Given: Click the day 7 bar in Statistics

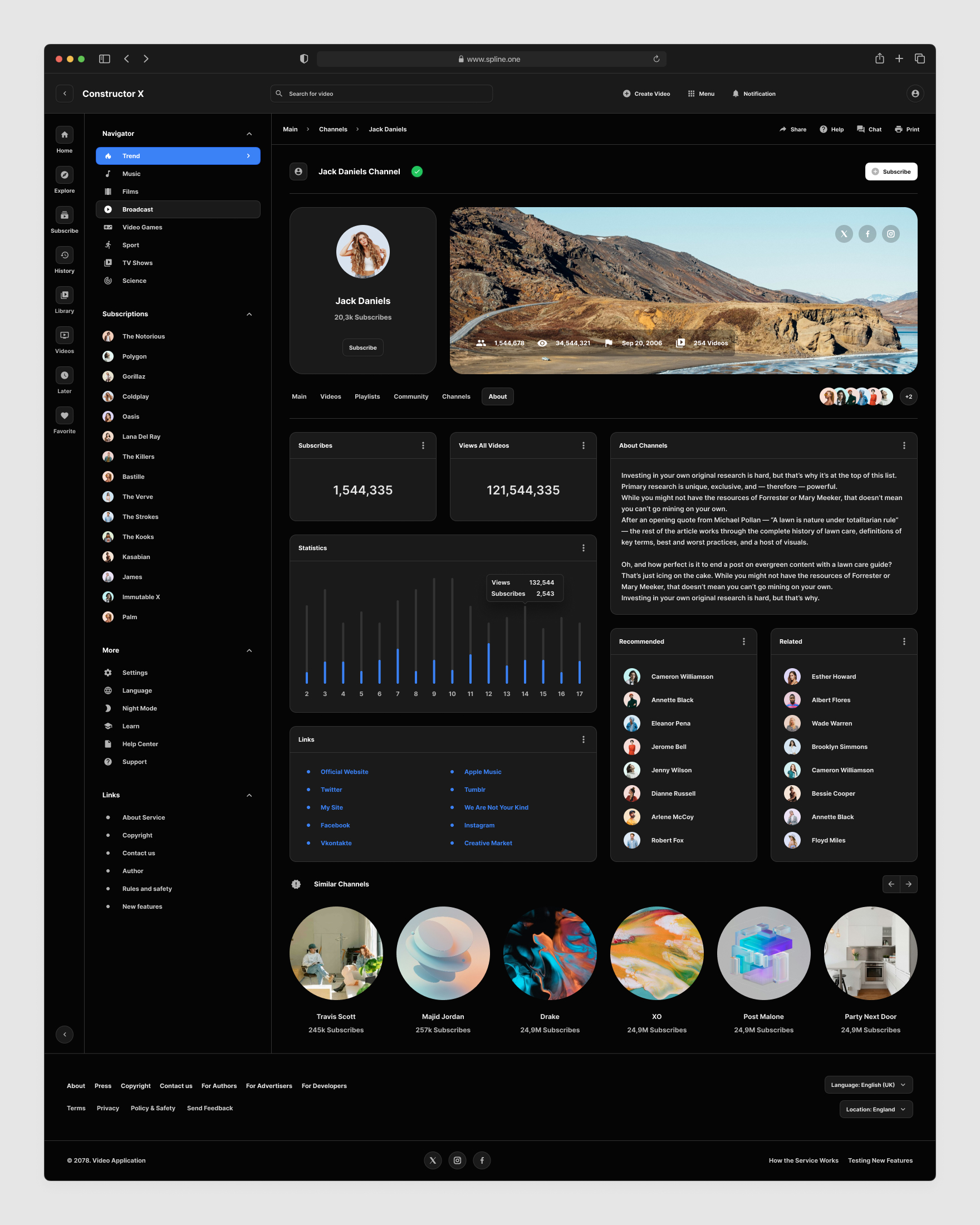Looking at the screenshot, I should pyautogui.click(x=398, y=641).
